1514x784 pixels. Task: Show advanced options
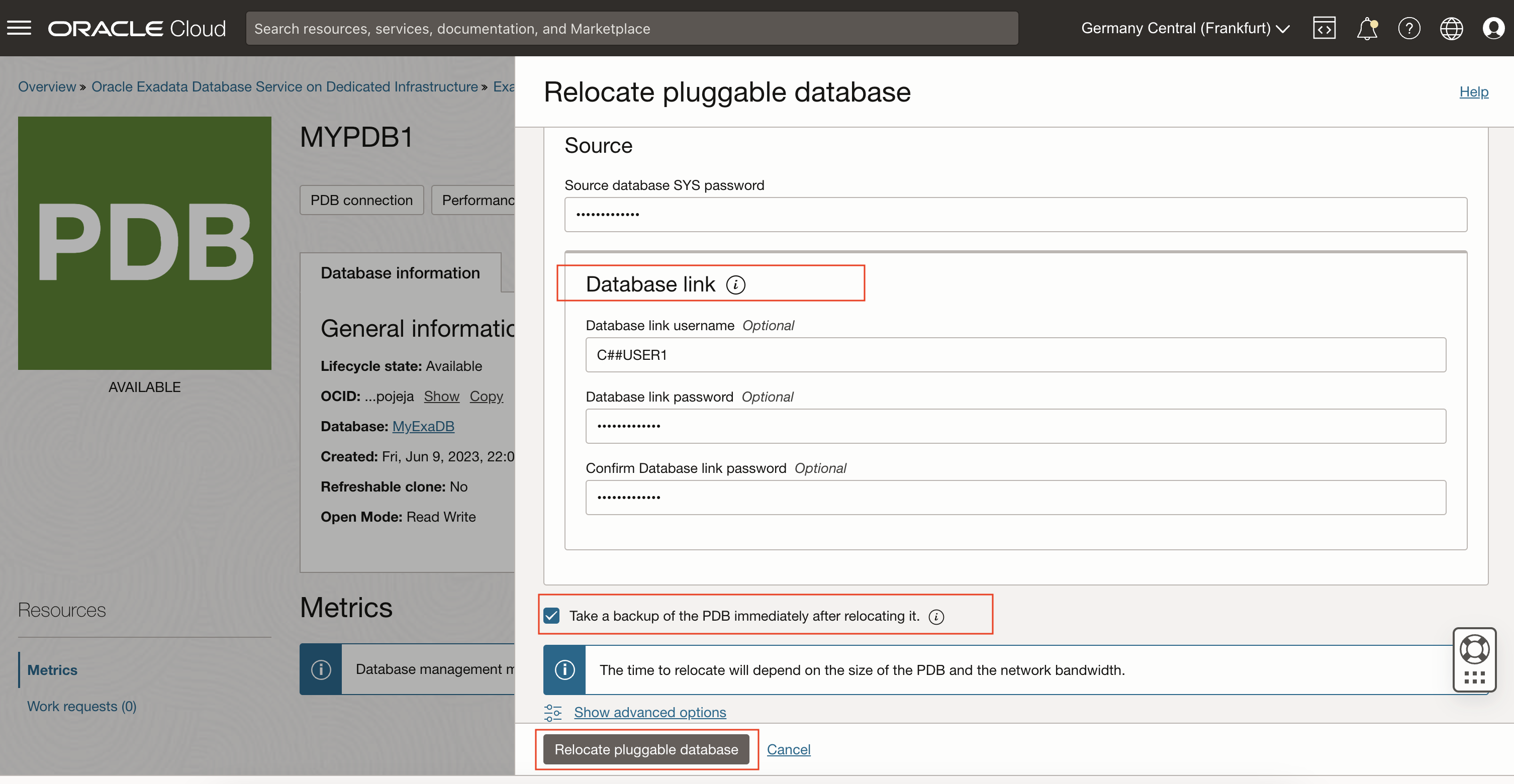coord(649,712)
